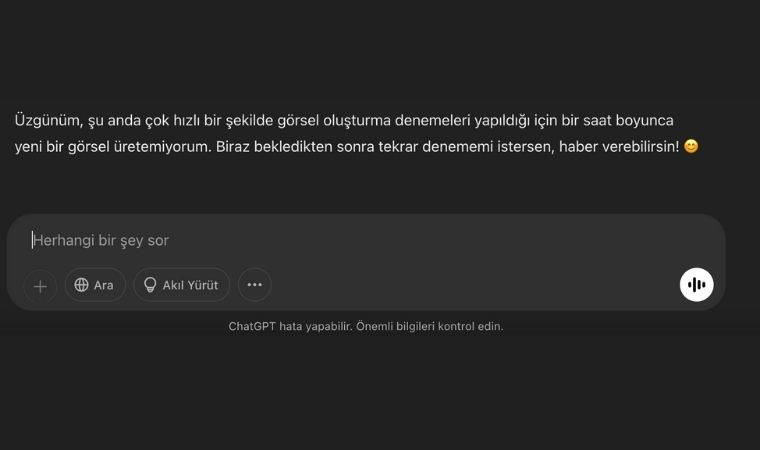Start voice mode with the waveform button
The image size is (760, 450).
(x=697, y=285)
